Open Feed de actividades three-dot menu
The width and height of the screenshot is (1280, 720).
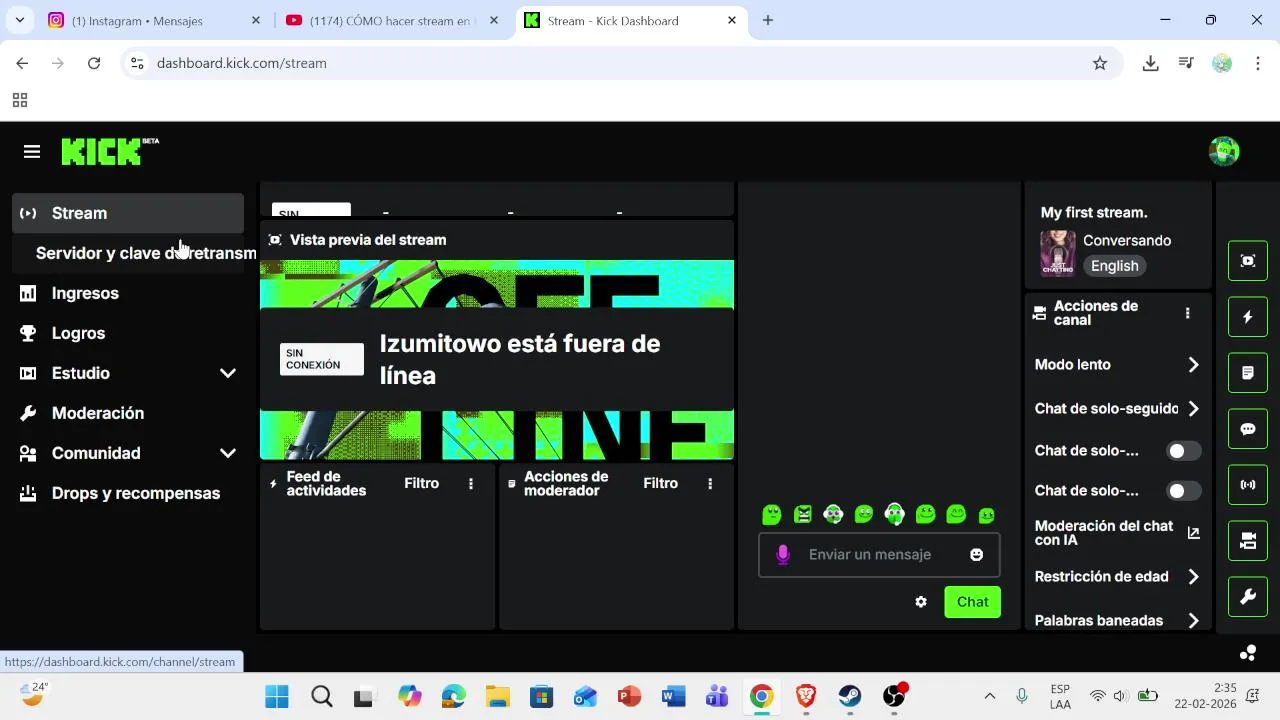click(x=471, y=484)
